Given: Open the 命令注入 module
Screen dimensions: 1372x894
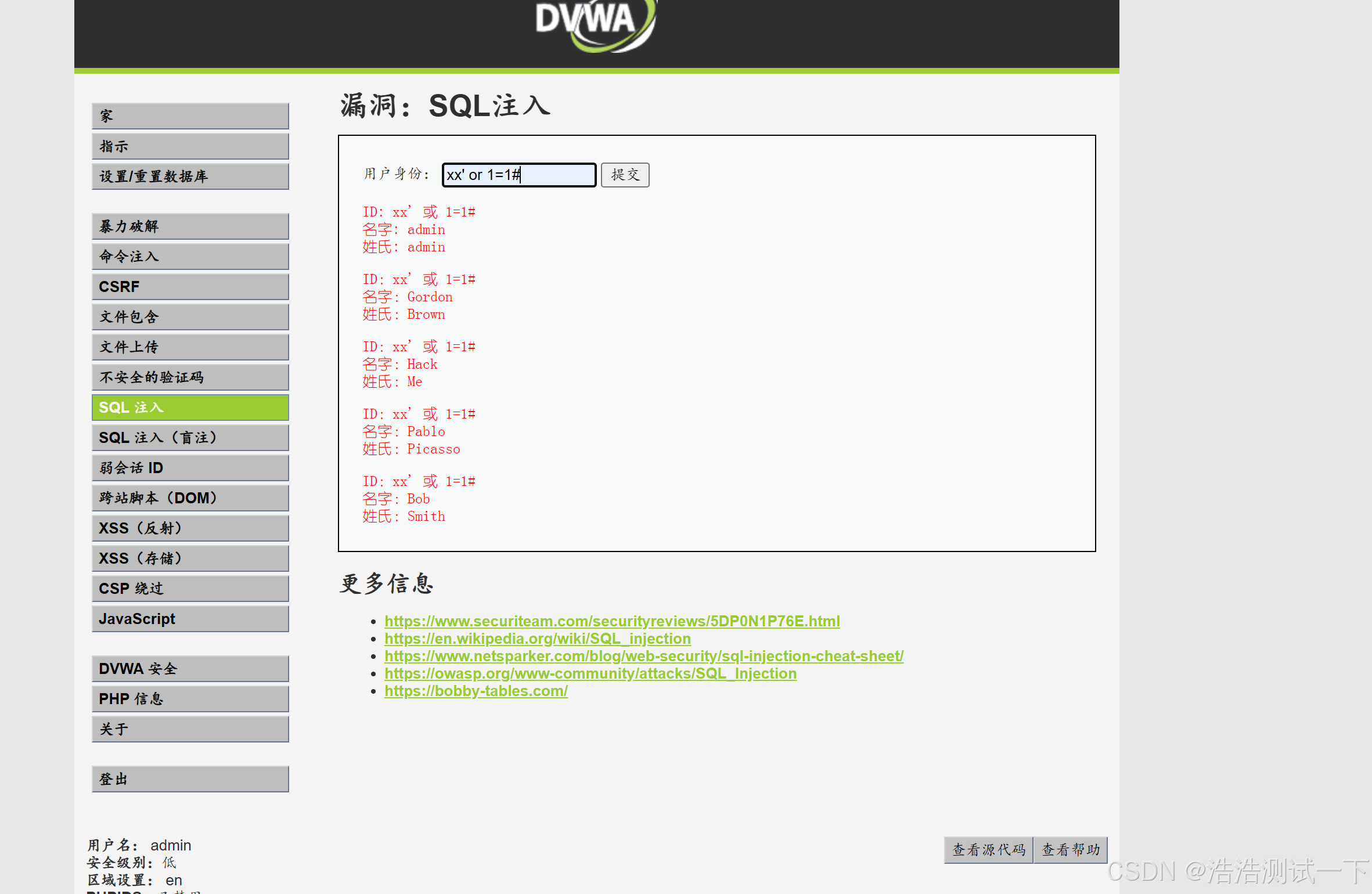Looking at the screenshot, I should (x=190, y=257).
